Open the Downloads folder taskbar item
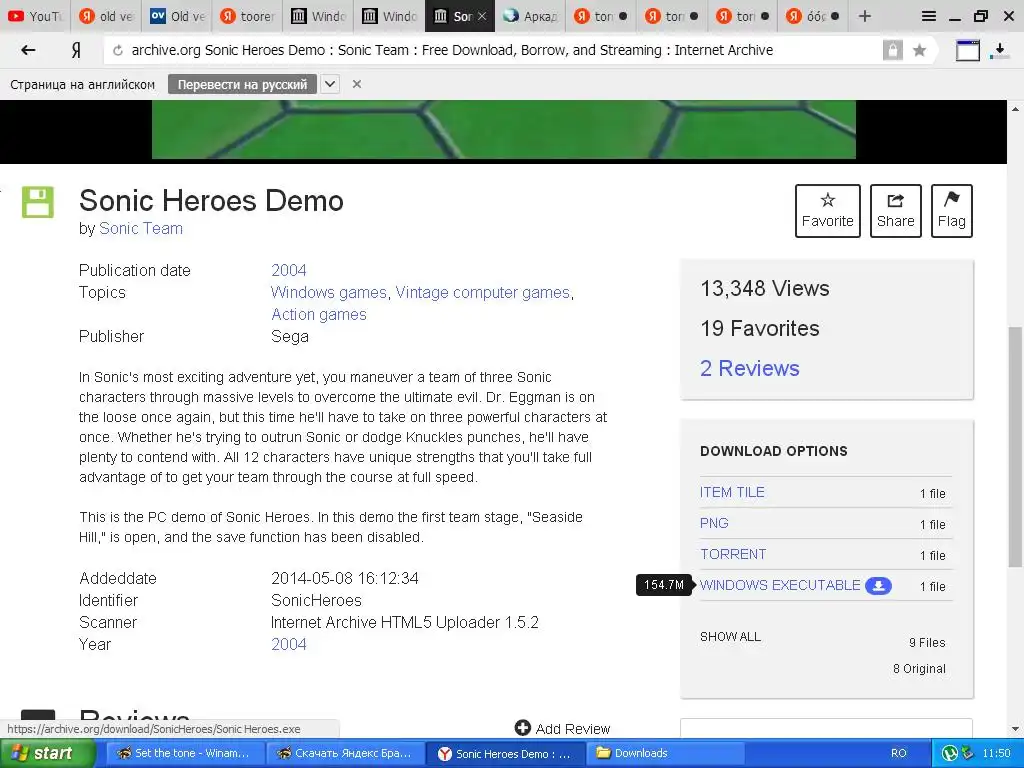Viewport: 1024px width, 768px height. 666,753
